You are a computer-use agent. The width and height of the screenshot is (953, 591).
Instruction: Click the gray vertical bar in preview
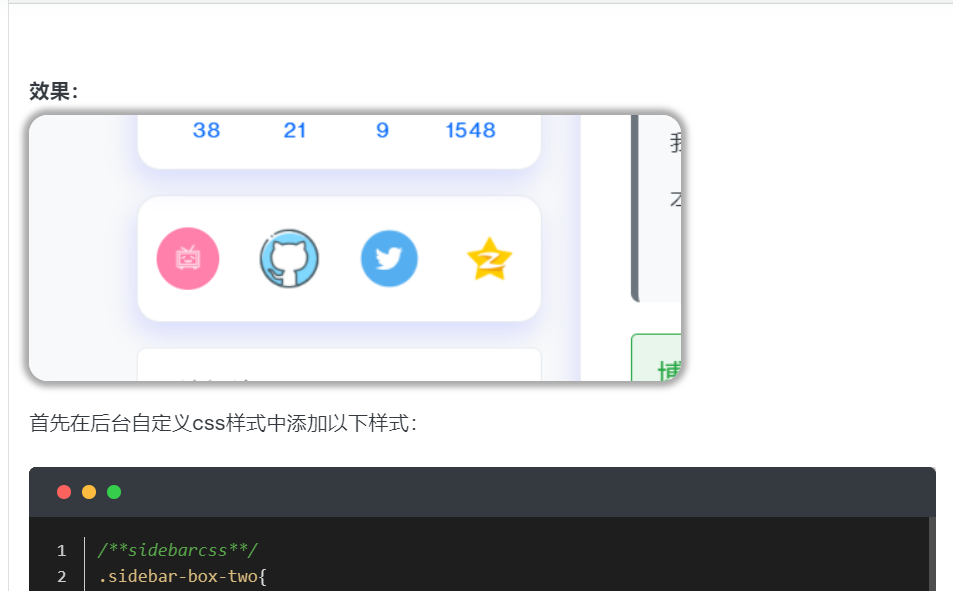(635, 208)
